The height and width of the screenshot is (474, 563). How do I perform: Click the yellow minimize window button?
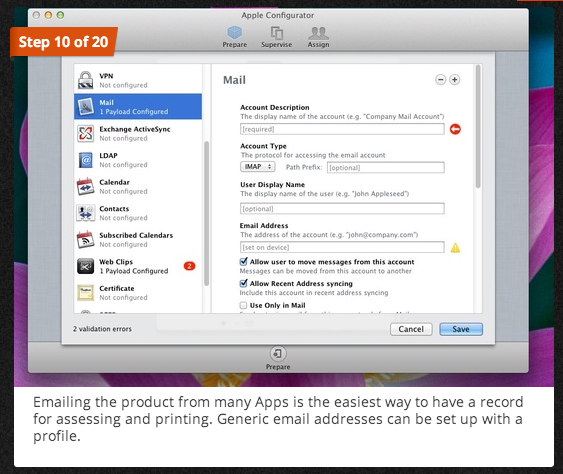(x=48, y=15)
